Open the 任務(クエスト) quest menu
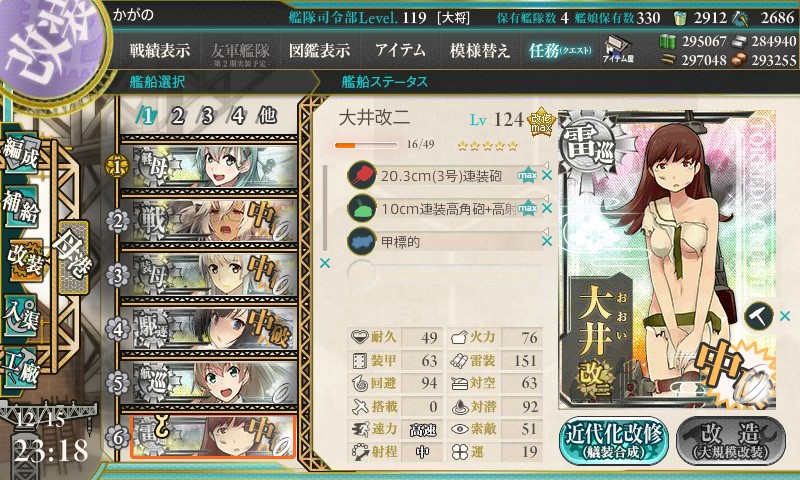Image resolution: width=800 pixels, height=480 pixels. click(x=560, y=50)
